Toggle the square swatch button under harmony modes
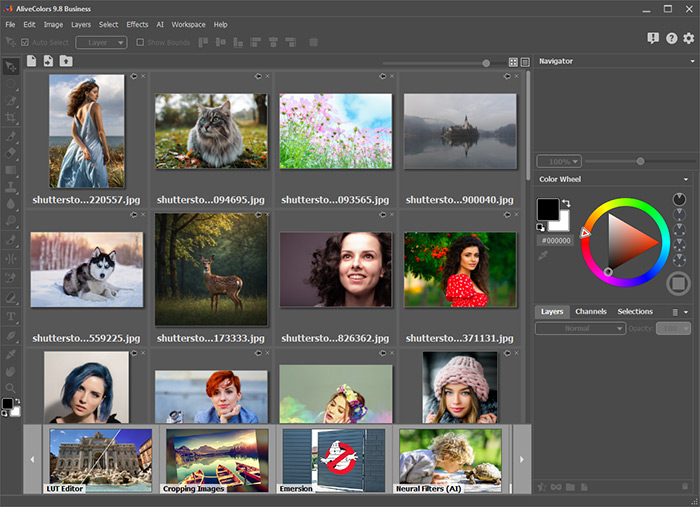This screenshot has height=507, width=700. click(679, 283)
